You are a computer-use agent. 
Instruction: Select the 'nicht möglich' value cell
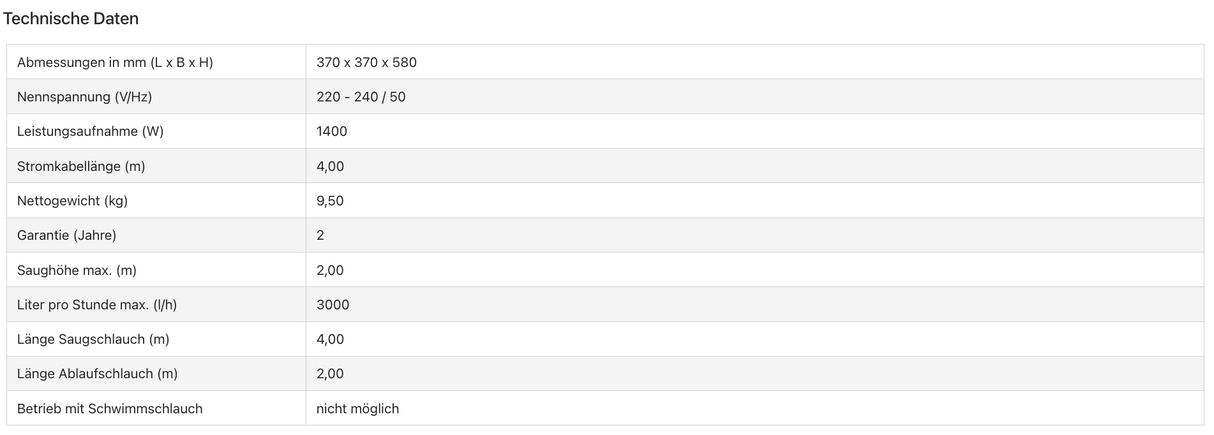pyautogui.click(x=358, y=408)
